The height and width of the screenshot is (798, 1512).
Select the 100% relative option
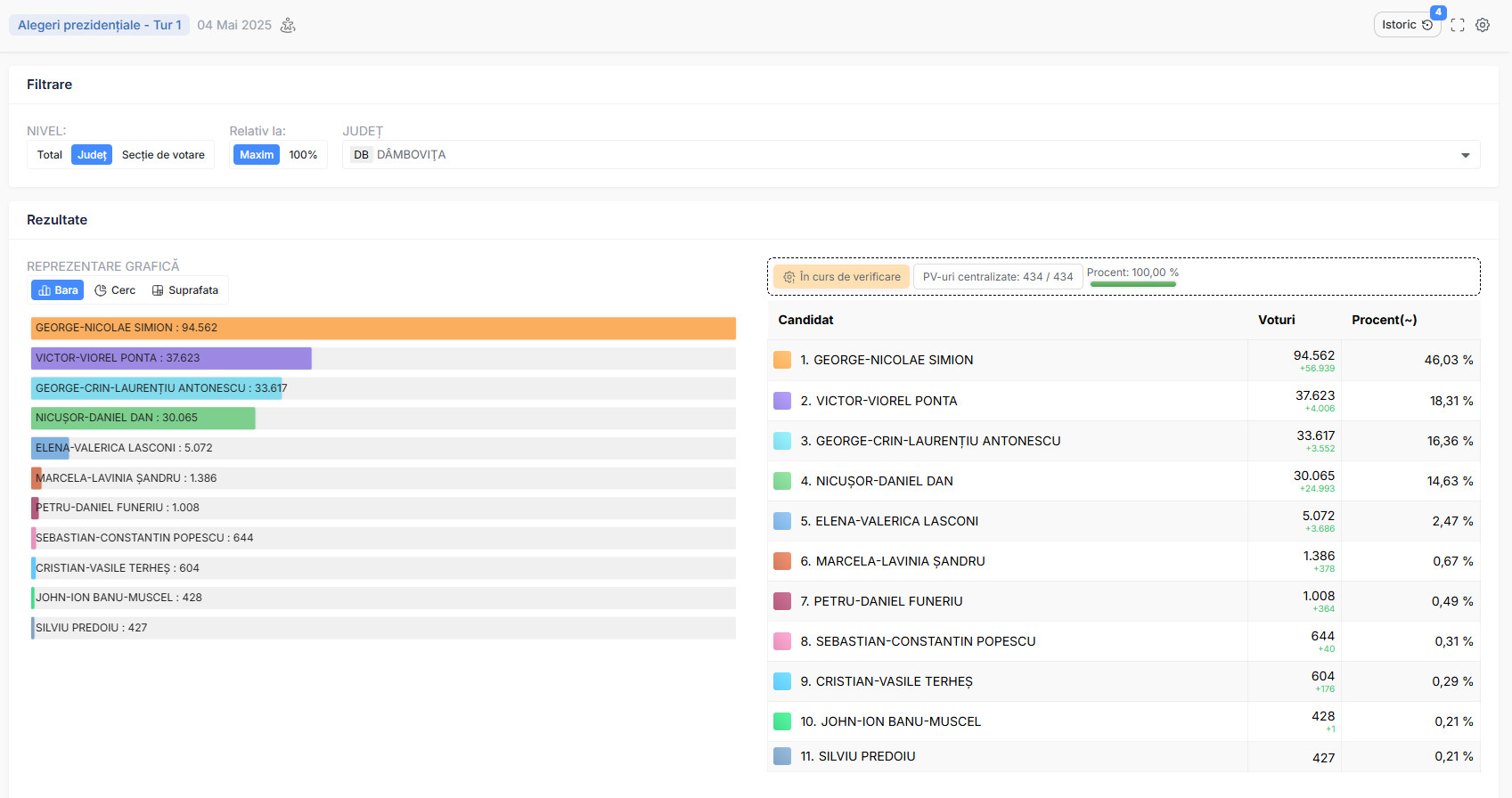coord(303,155)
